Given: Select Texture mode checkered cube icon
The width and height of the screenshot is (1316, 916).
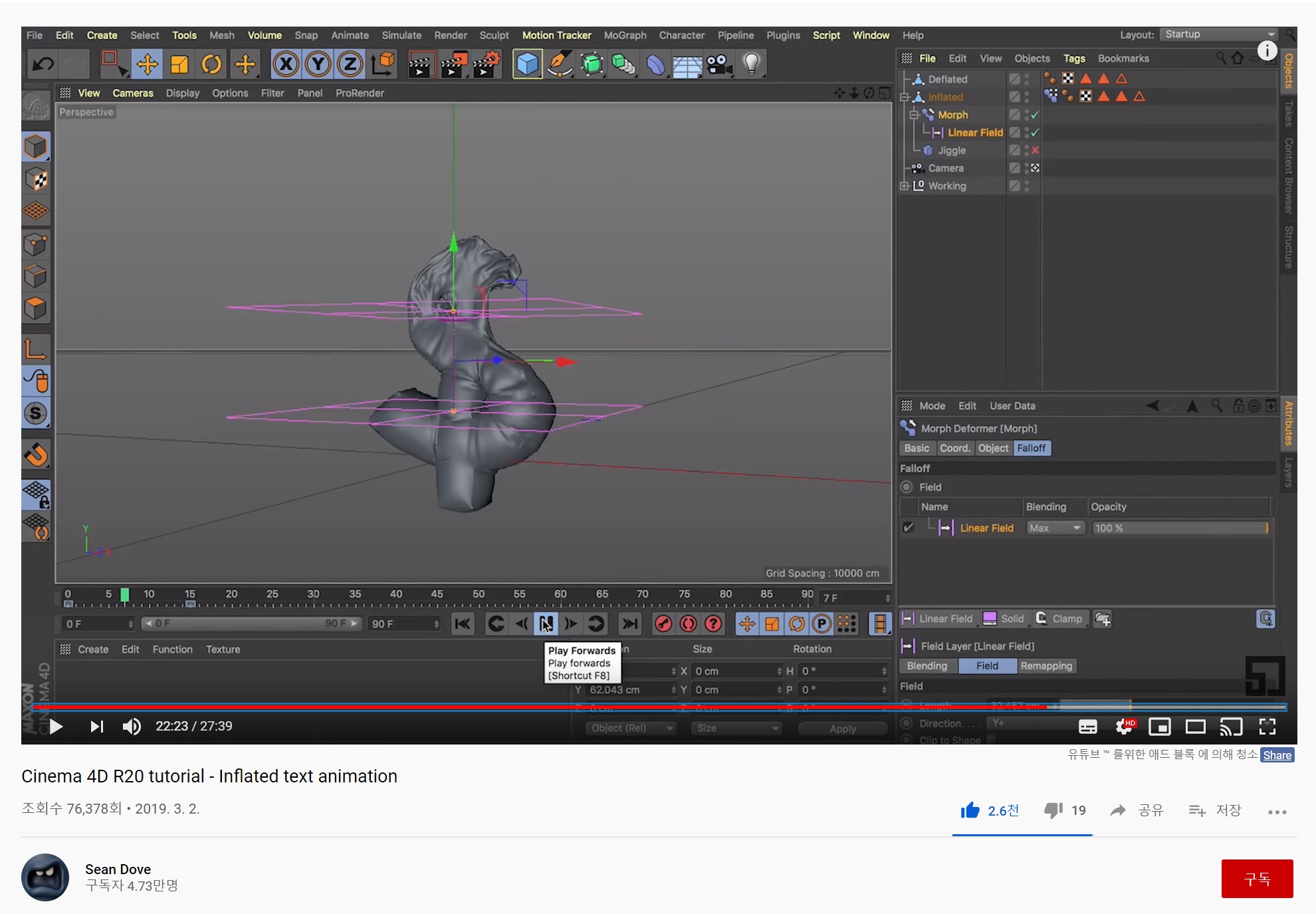Looking at the screenshot, I should [x=36, y=179].
